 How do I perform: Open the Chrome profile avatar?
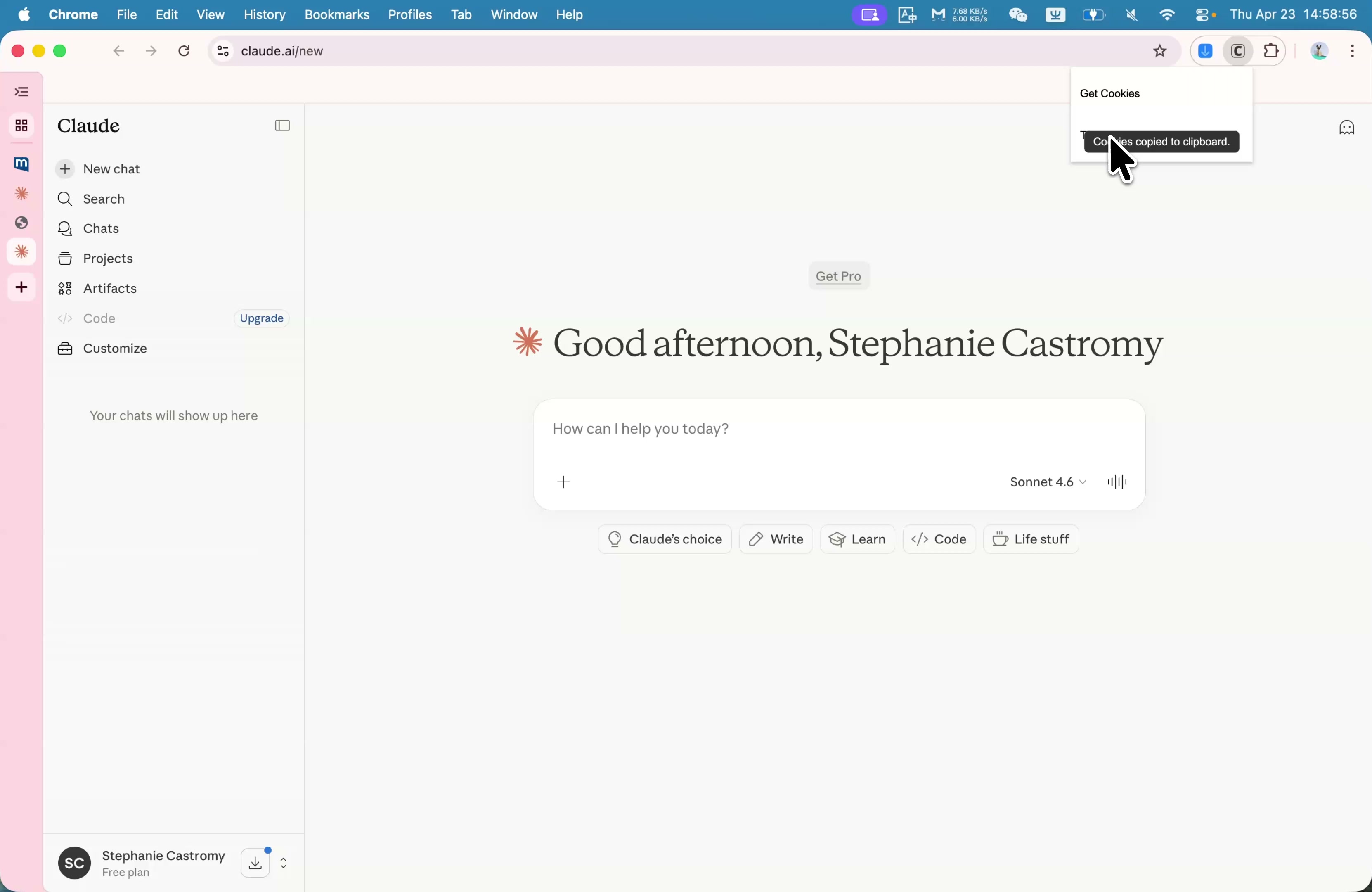click(x=1320, y=51)
